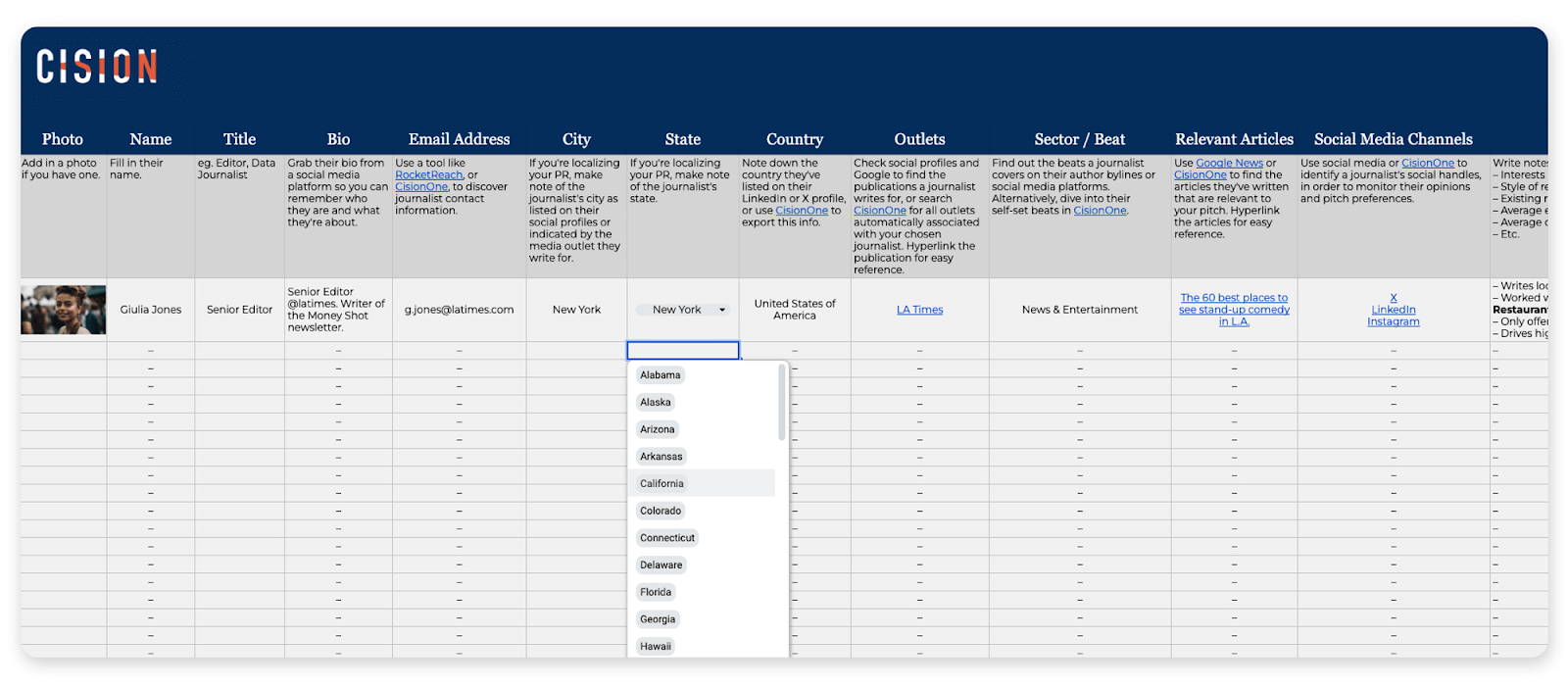1568x687 pixels.
Task: Open CisionOne link in Sector / Beat column
Action: coord(1100,211)
